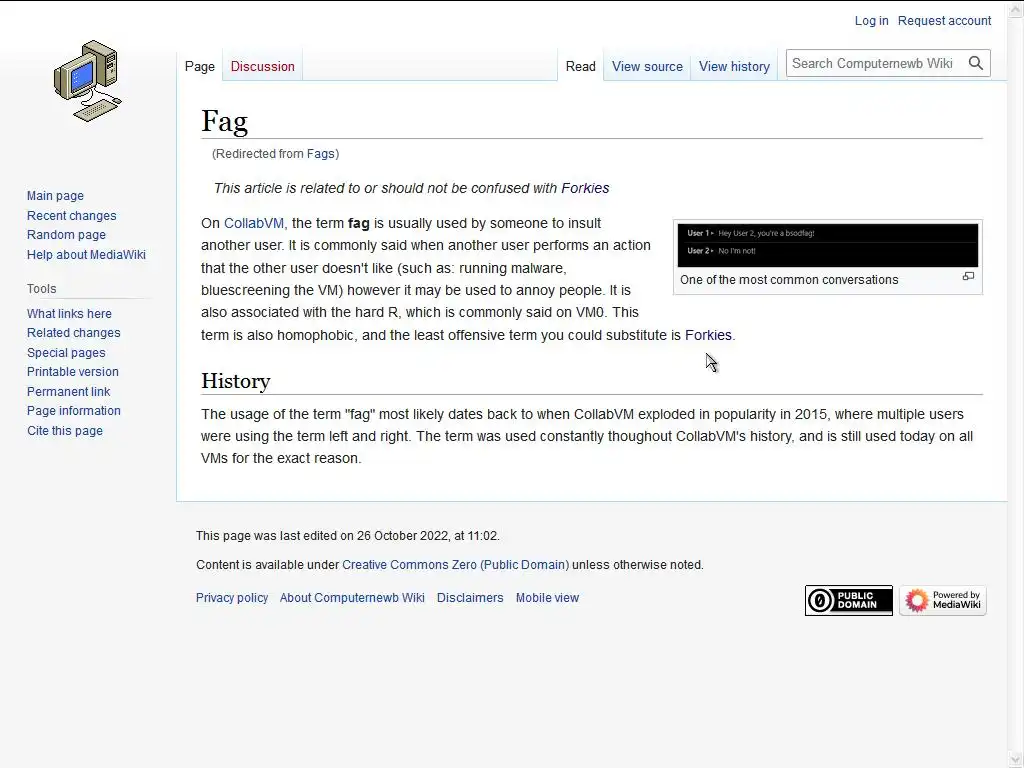Click the Forkies link ending the first paragraph
This screenshot has width=1024, height=768.
(x=709, y=335)
